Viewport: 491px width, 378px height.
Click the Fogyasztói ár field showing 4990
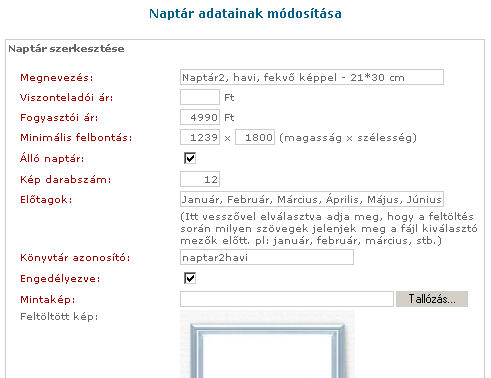click(x=200, y=117)
